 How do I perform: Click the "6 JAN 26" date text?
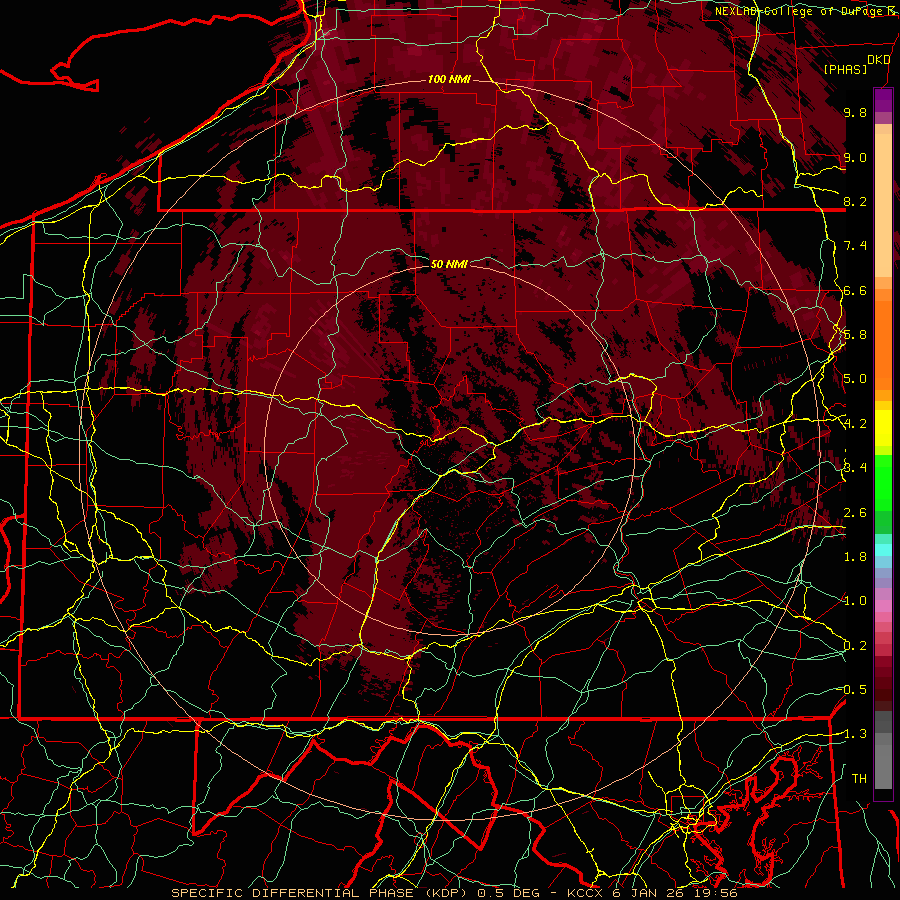pyautogui.click(x=649, y=893)
